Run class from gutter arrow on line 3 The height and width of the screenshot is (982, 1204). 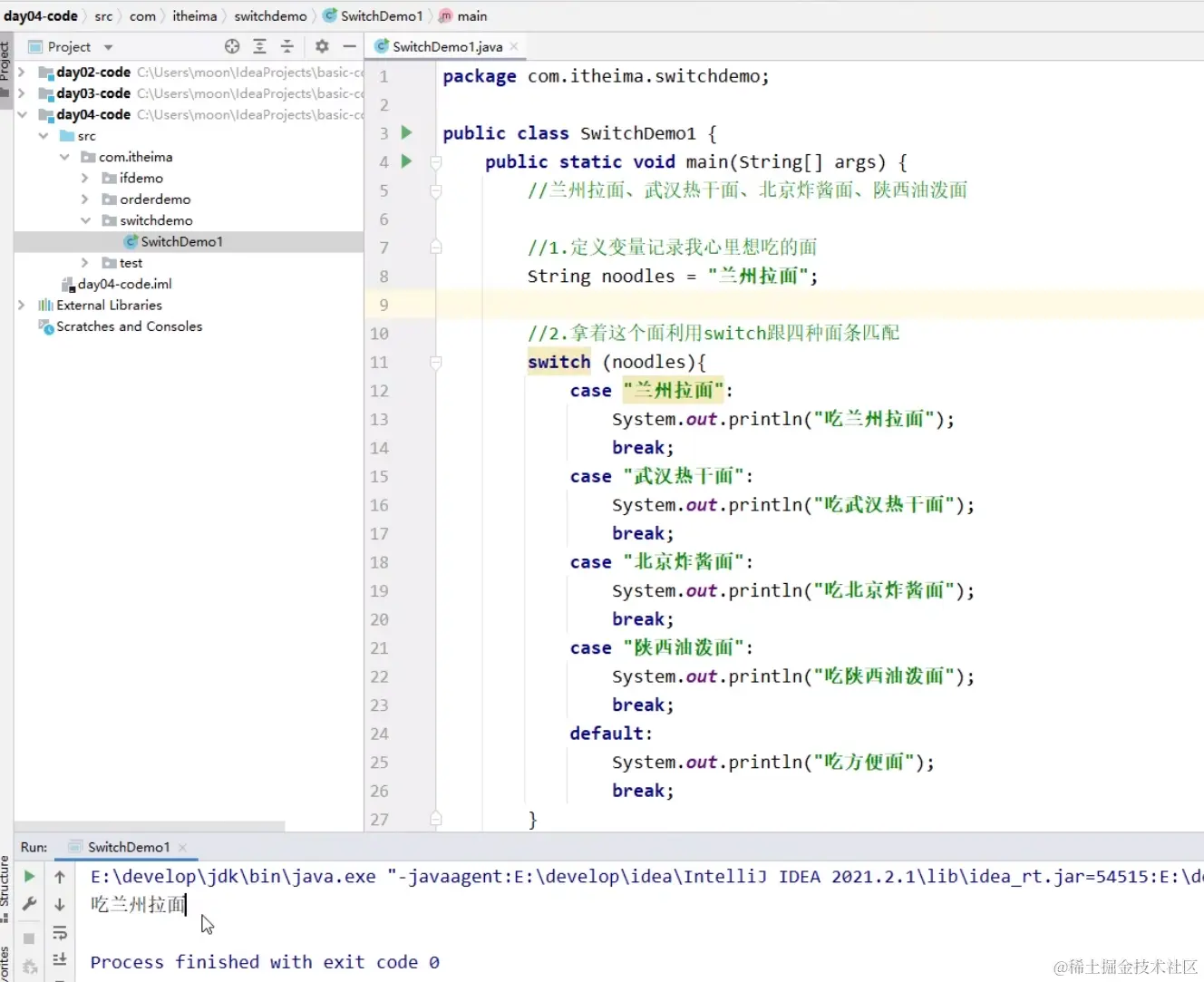407,132
